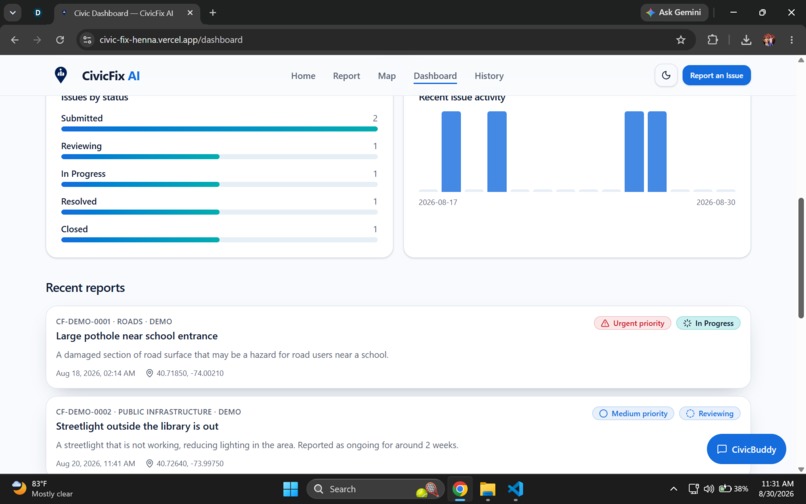Click the Reviewing status progress bar
This screenshot has width=806, height=504.
click(x=219, y=157)
